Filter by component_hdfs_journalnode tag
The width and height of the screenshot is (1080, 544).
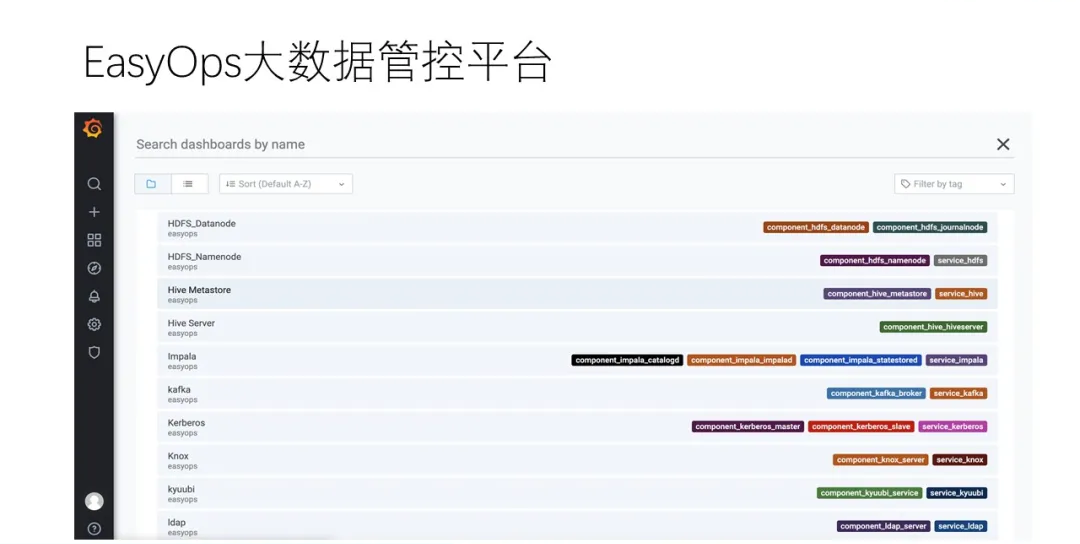(930, 227)
